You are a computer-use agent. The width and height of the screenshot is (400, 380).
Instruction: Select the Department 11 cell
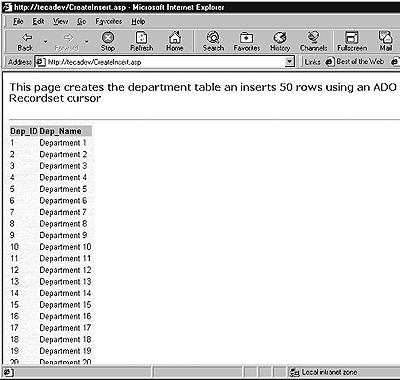[65, 258]
